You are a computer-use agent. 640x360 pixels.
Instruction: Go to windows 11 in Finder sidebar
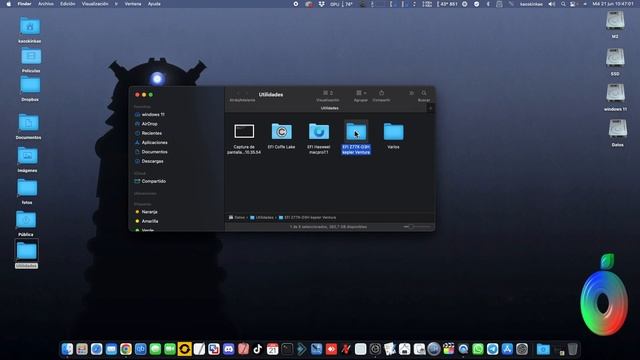[153, 115]
